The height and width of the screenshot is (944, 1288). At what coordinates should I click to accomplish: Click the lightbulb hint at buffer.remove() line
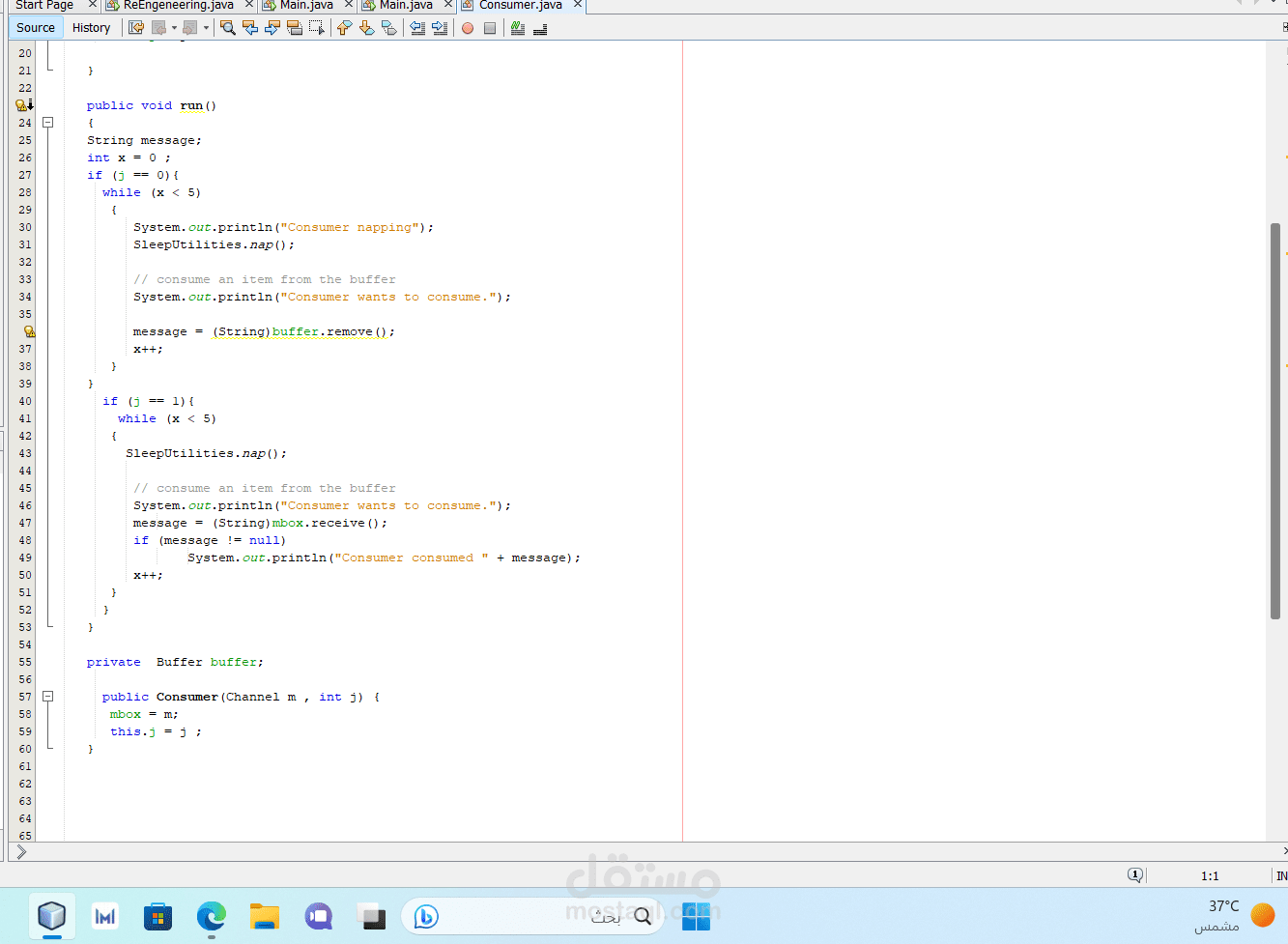point(29,331)
